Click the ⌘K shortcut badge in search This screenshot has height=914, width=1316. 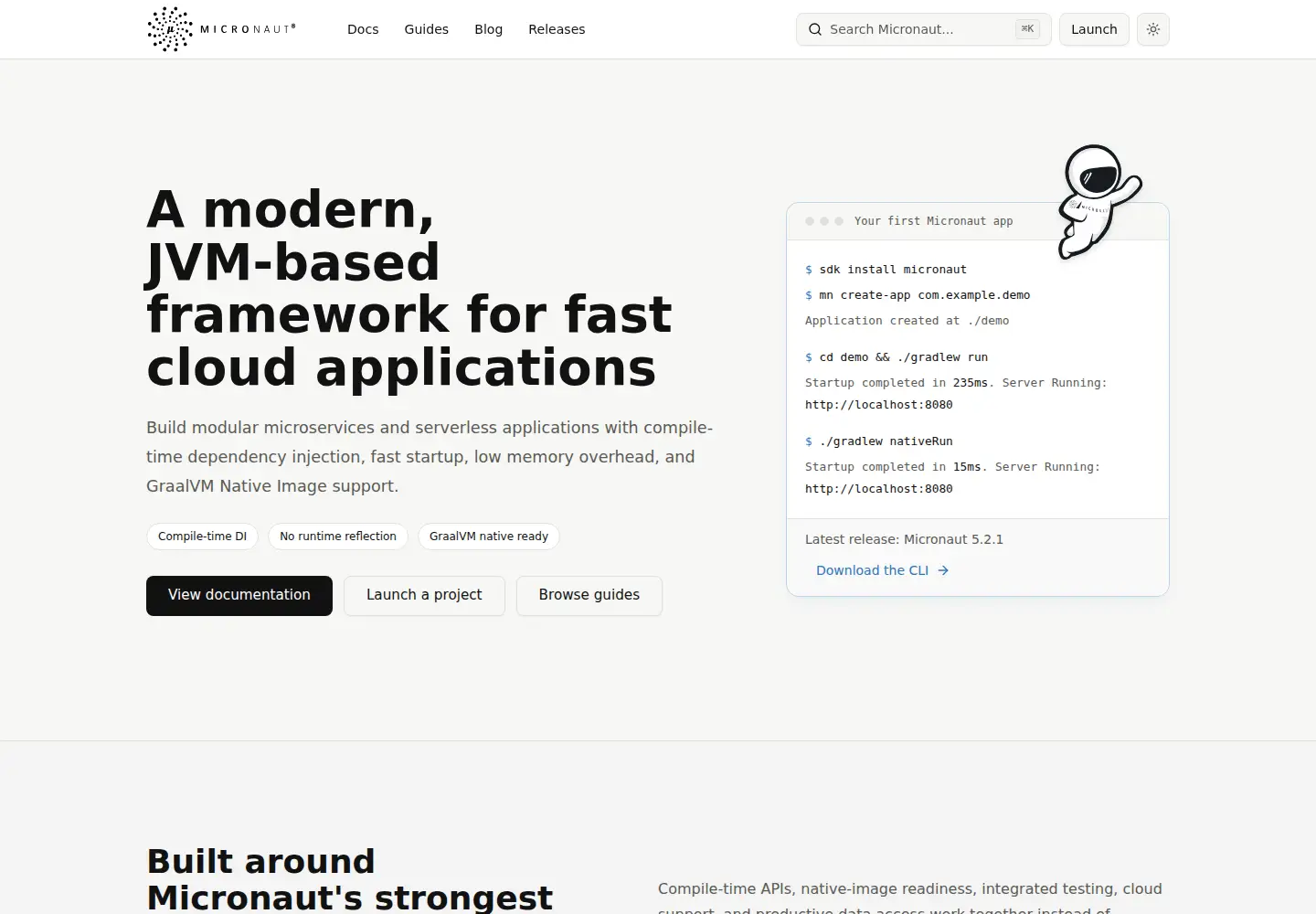1027,29
